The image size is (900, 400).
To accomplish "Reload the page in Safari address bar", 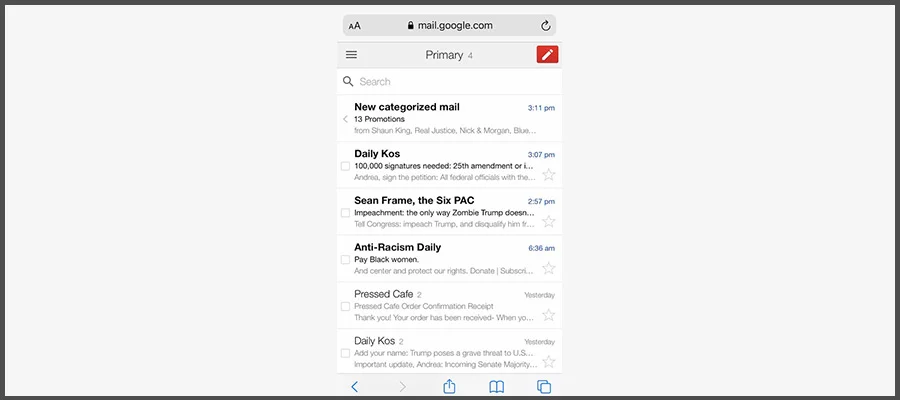I will pos(545,26).
